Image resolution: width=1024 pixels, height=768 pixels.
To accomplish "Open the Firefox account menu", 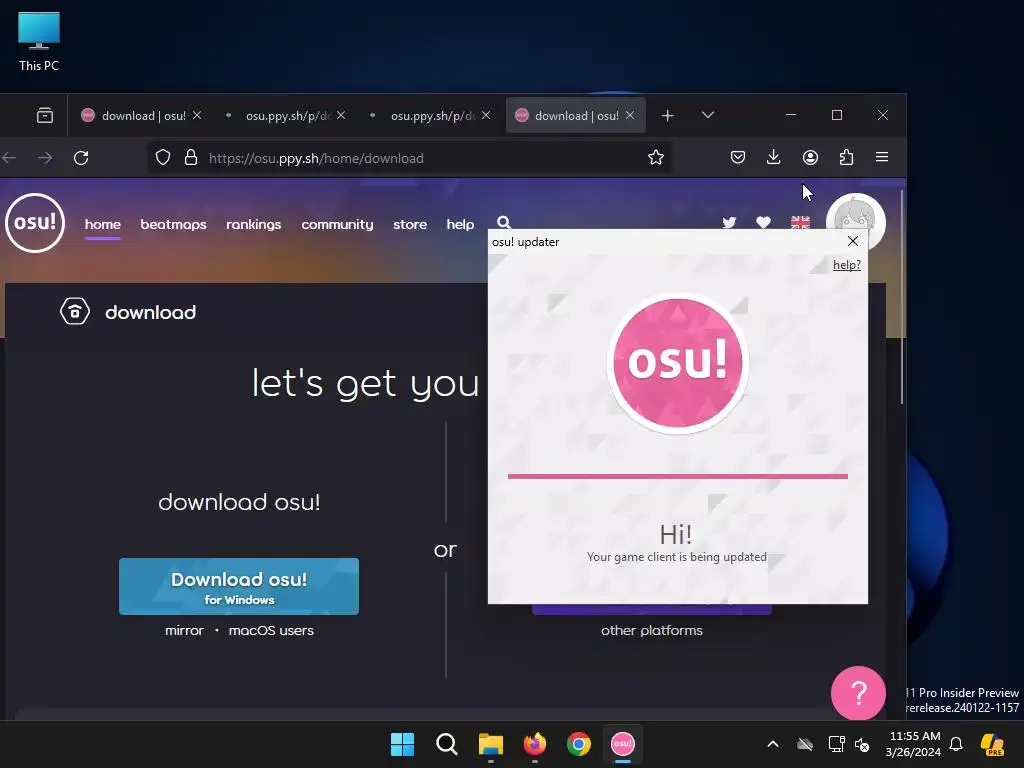I will click(x=810, y=157).
